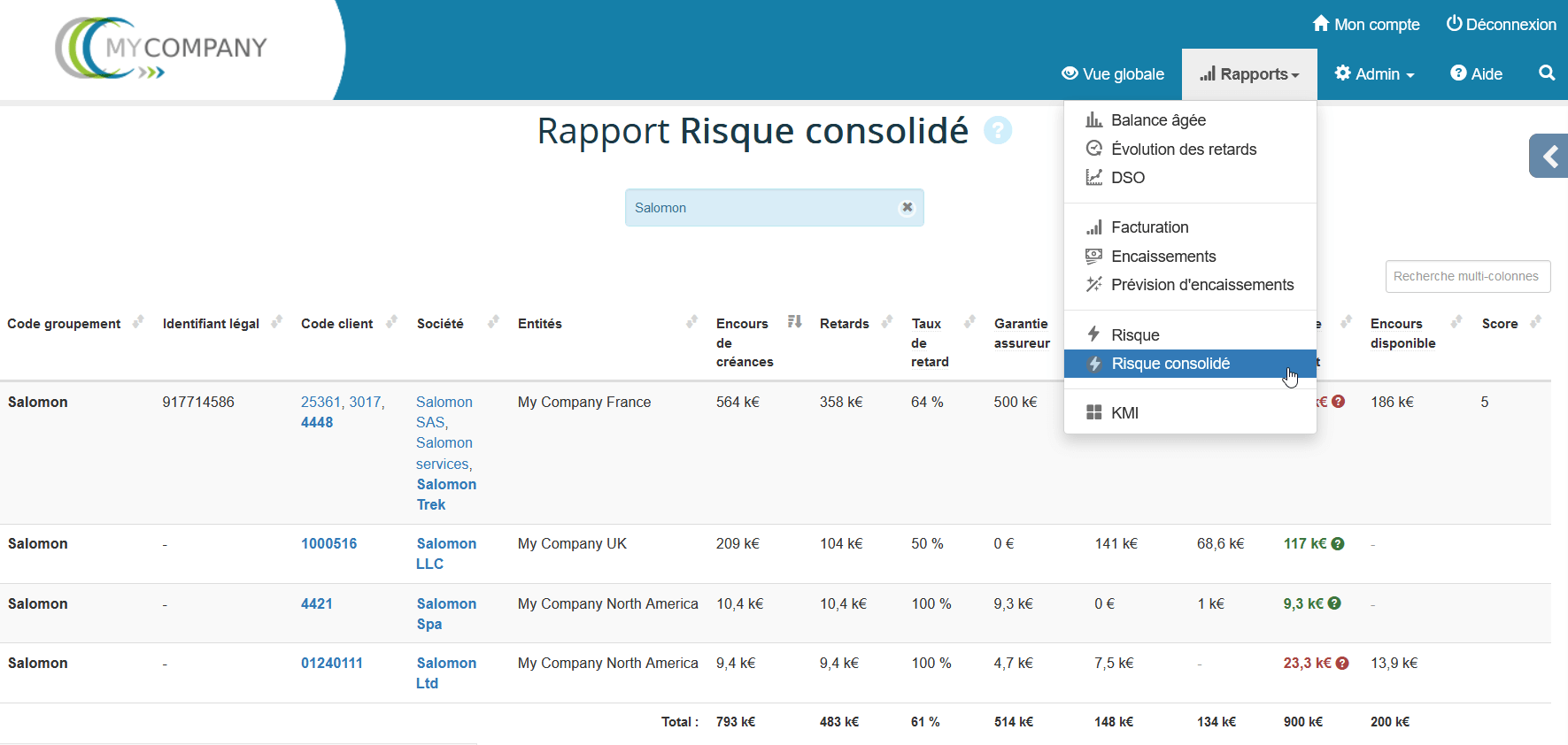Open client code 1000516 link
The height and width of the screenshot is (745, 1568).
coord(328,544)
